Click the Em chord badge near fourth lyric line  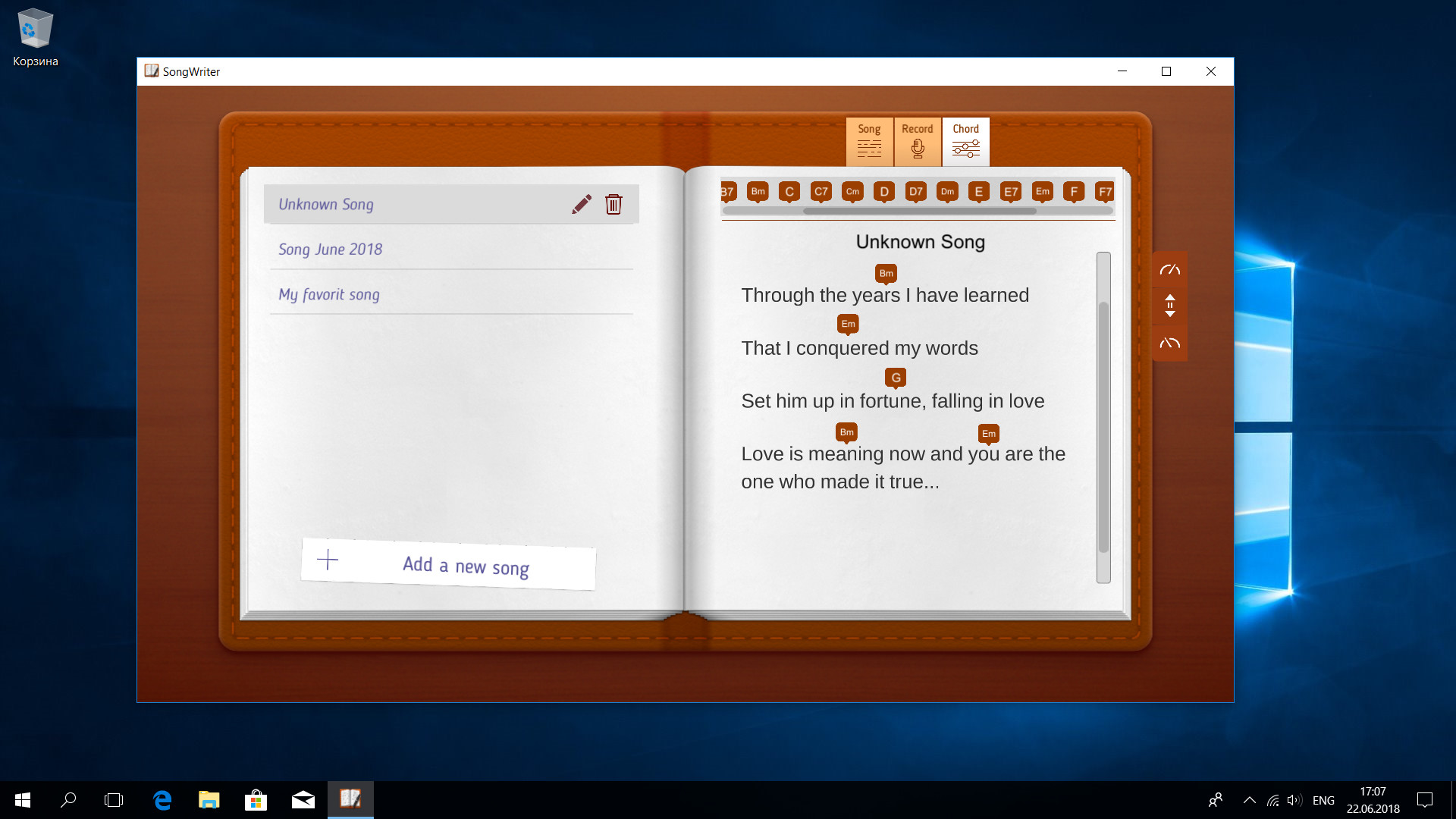pos(988,434)
